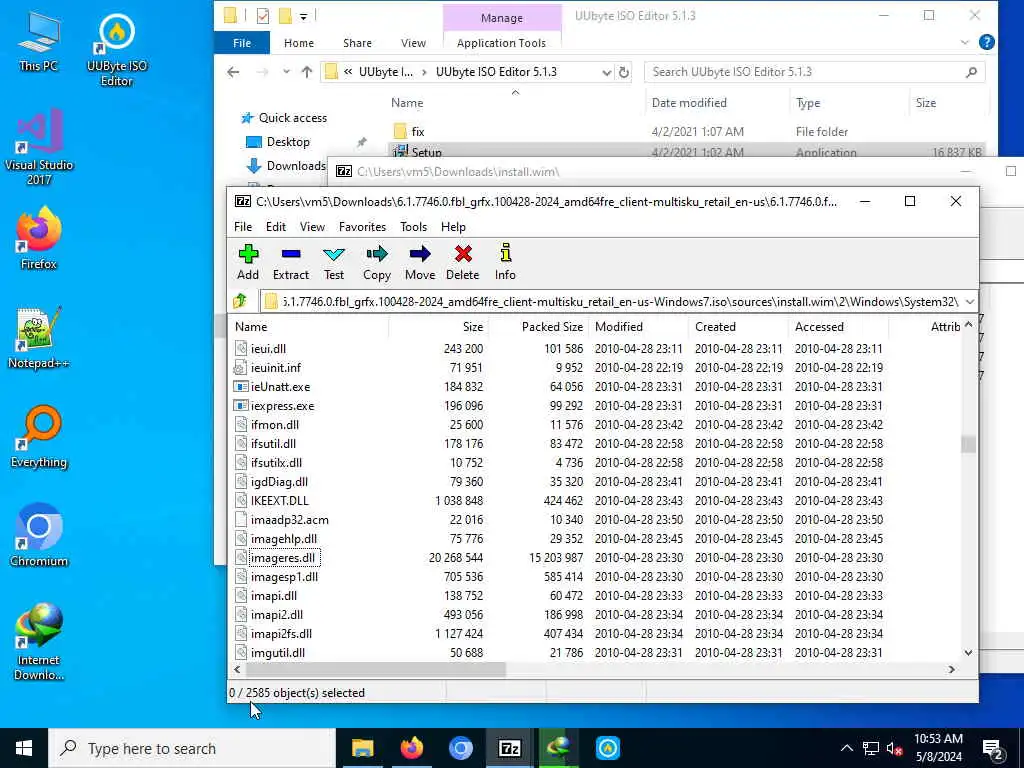Image resolution: width=1024 pixels, height=768 pixels.
Task: Open quick access toolbar customize dropdown
Action: tap(303, 16)
